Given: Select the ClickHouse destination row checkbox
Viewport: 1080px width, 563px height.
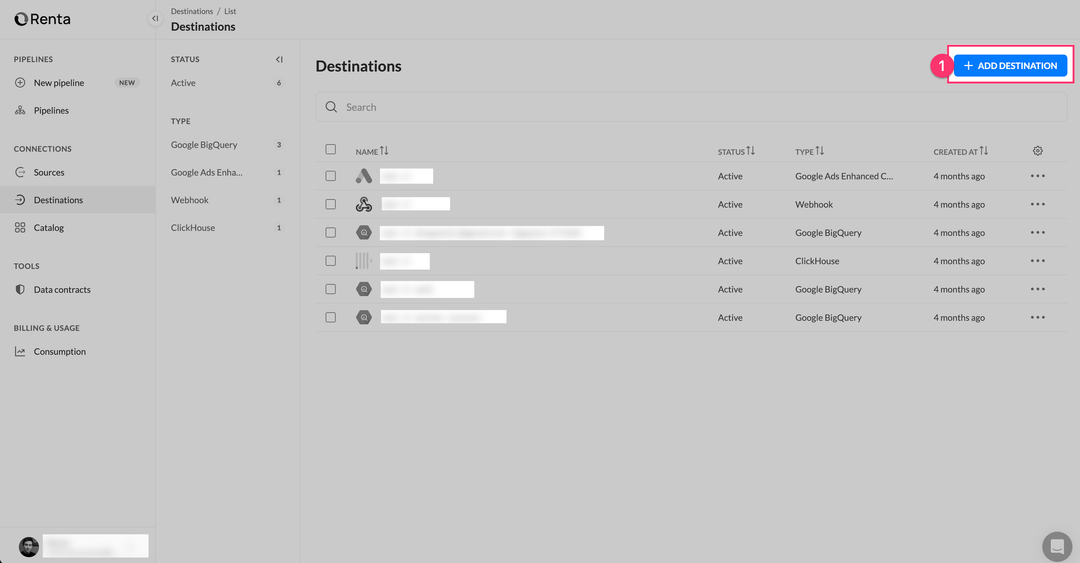Looking at the screenshot, I should 331,261.
